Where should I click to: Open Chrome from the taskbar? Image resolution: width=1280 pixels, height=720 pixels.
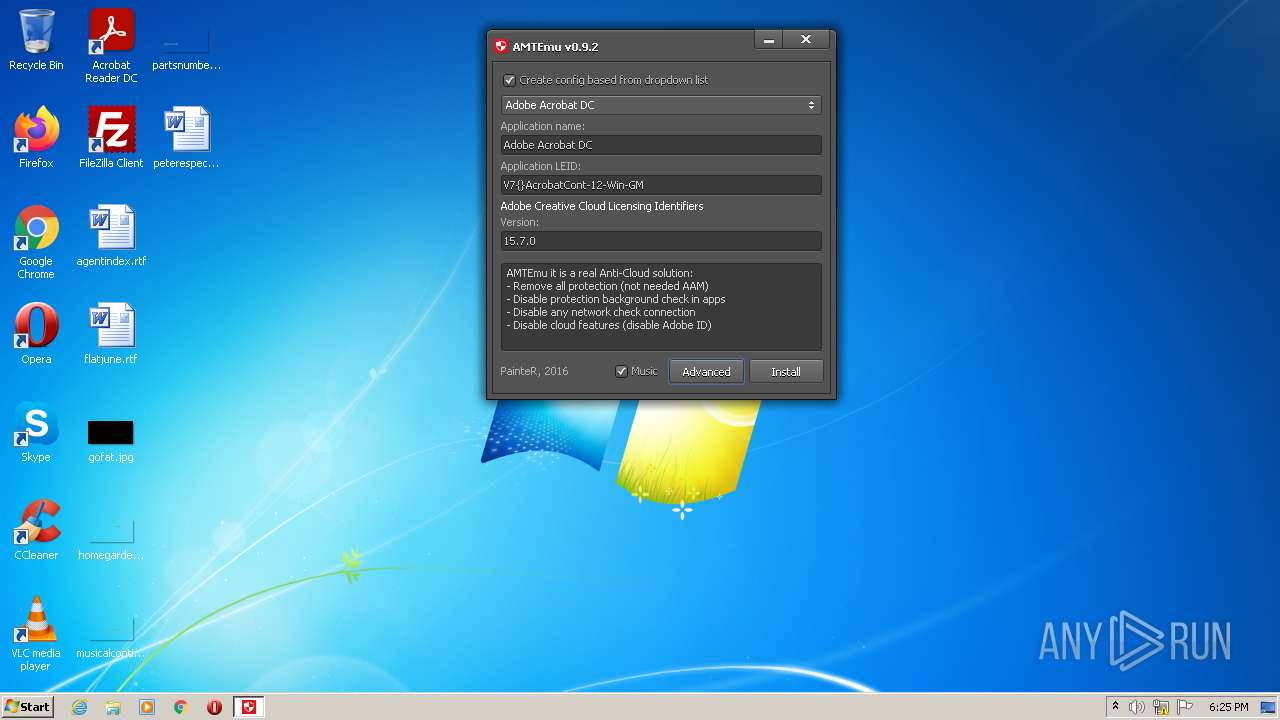(x=181, y=707)
